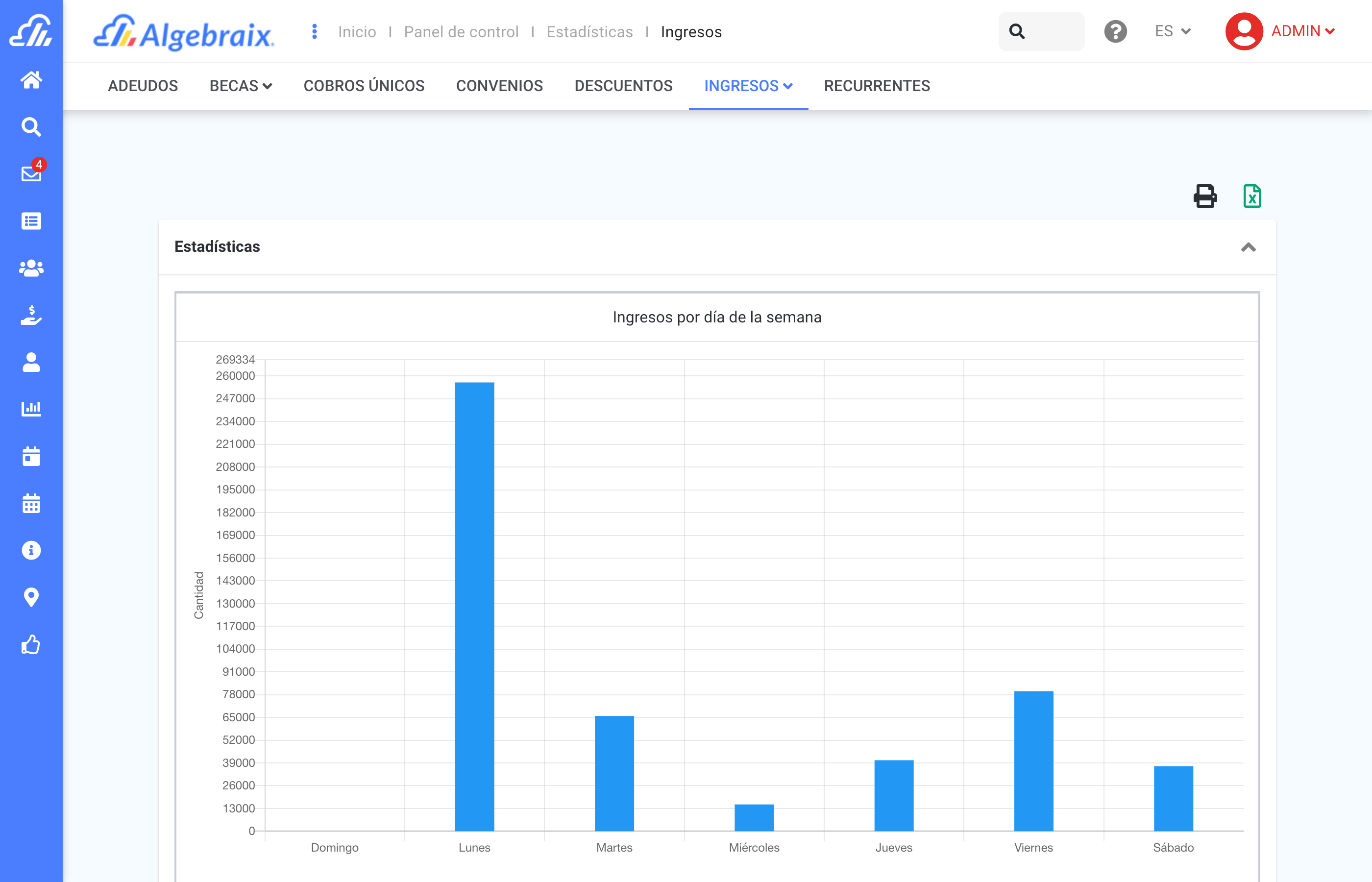1372x882 pixels.
Task: Print the statistics report
Action: (1205, 196)
